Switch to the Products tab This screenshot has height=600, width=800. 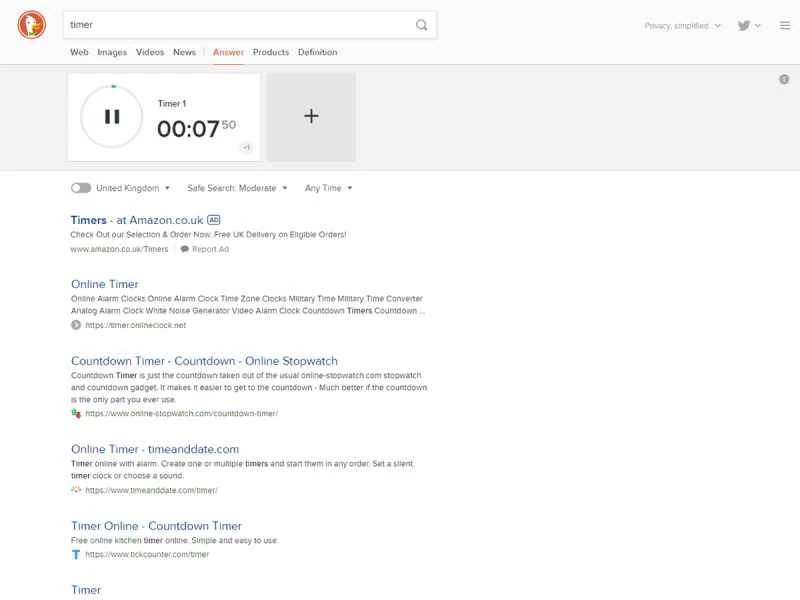click(x=270, y=52)
